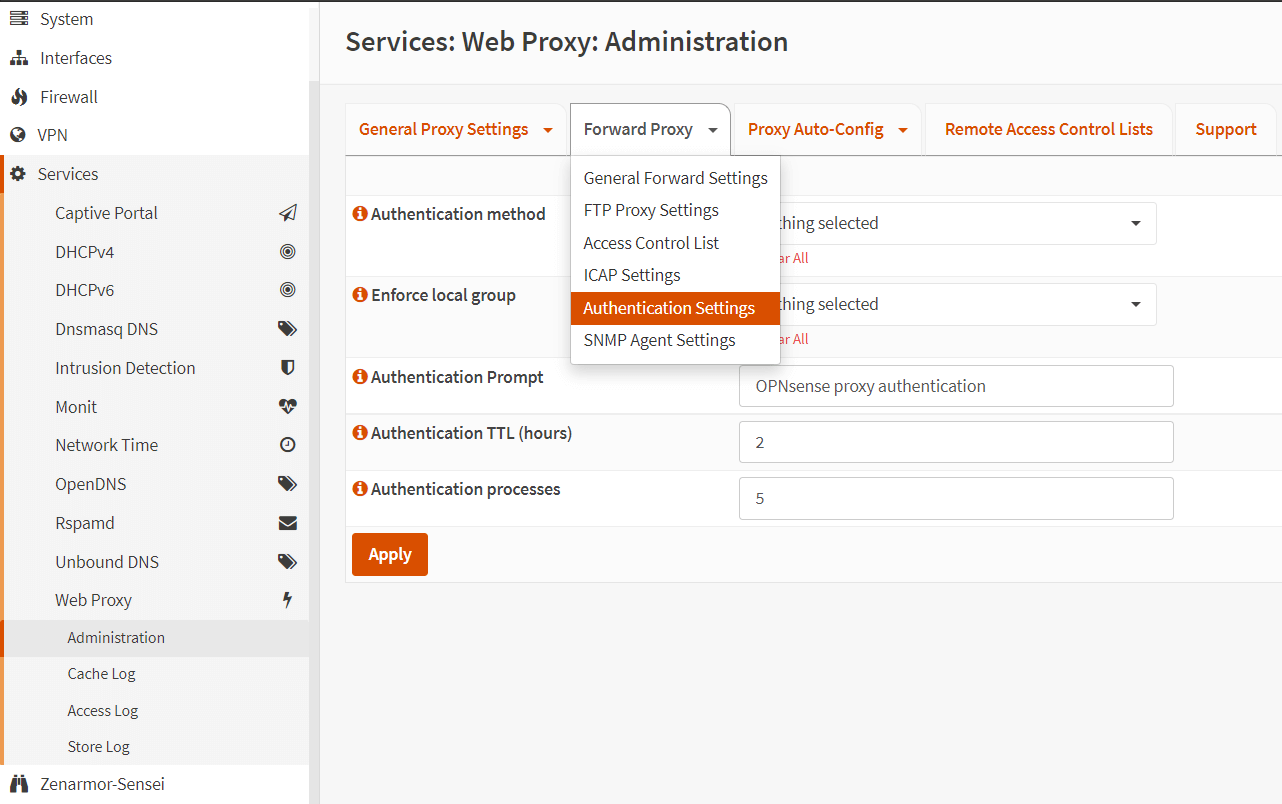The width and height of the screenshot is (1282, 804).
Task: Click info icon beside Authentication TTL
Action: 360,433
